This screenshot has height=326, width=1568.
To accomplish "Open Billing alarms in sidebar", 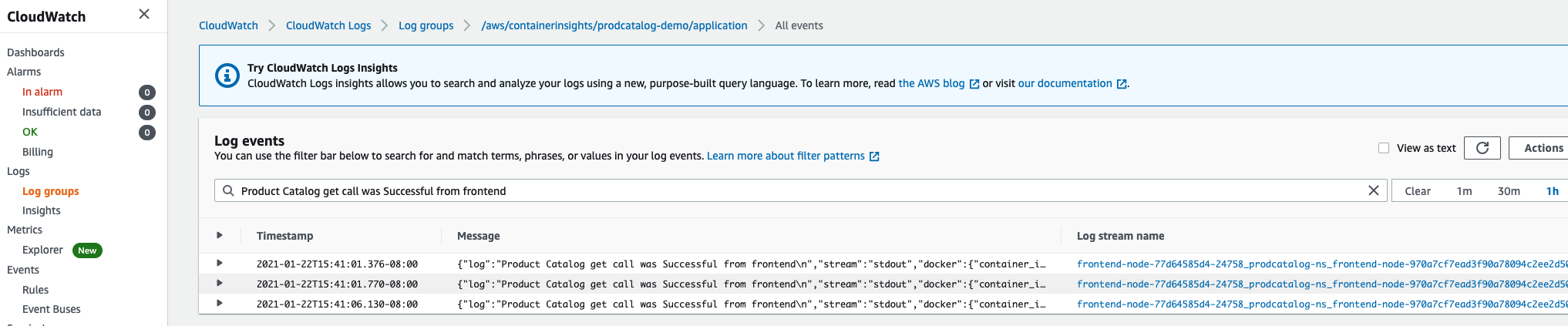I will pos(38,152).
